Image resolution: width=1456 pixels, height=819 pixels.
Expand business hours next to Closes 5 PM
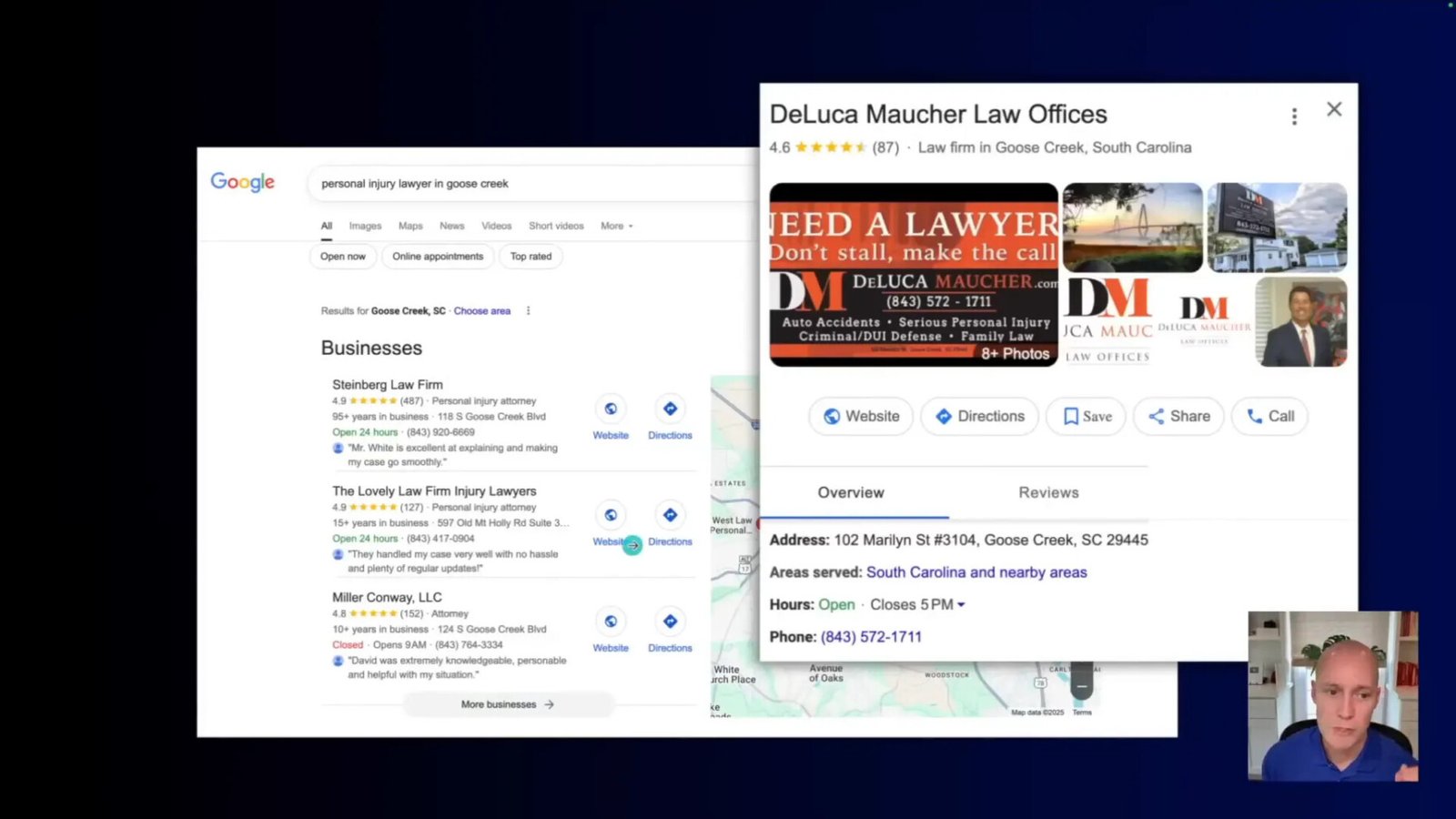coord(961,605)
